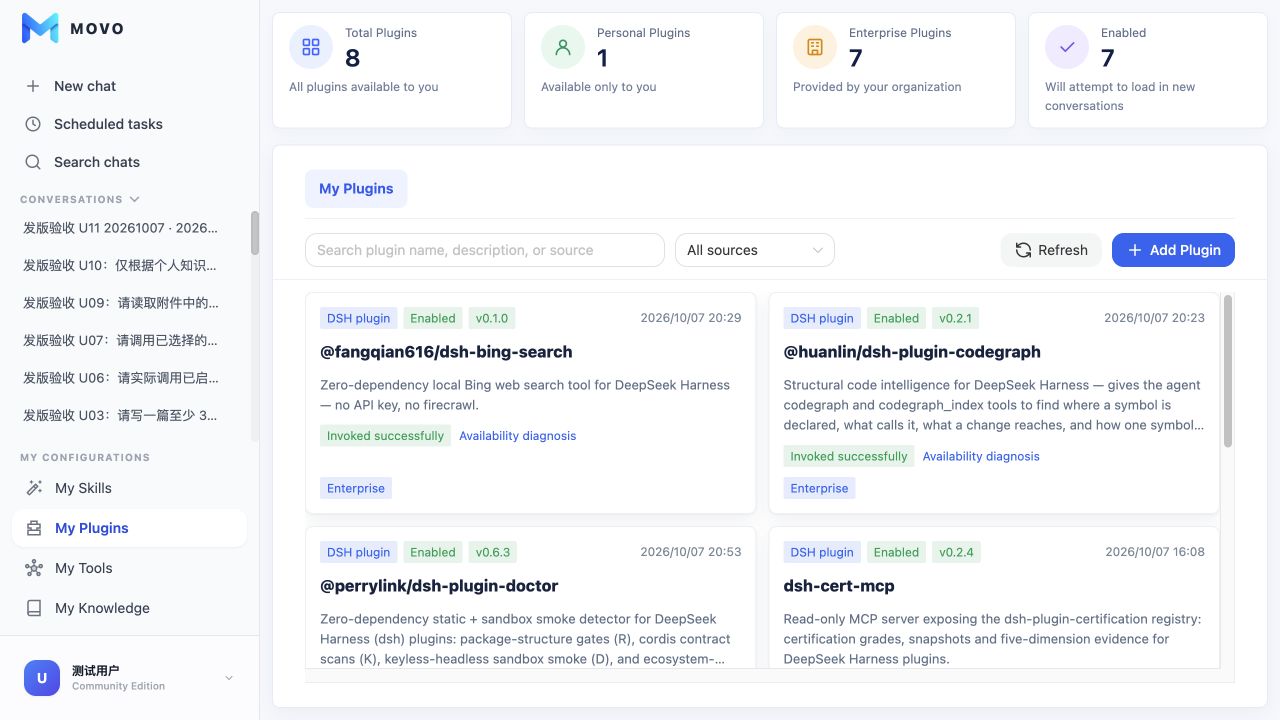Click the Personal Plugins person icon
The height and width of the screenshot is (720, 1280).
tap(563, 47)
